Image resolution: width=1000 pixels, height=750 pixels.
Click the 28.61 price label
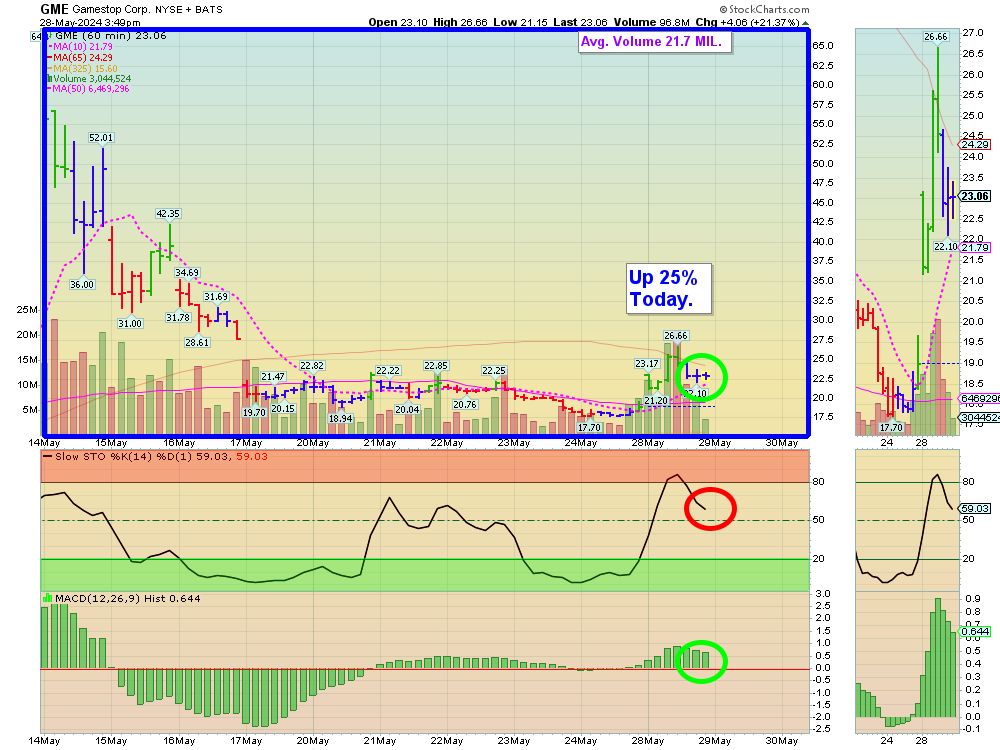click(x=197, y=342)
